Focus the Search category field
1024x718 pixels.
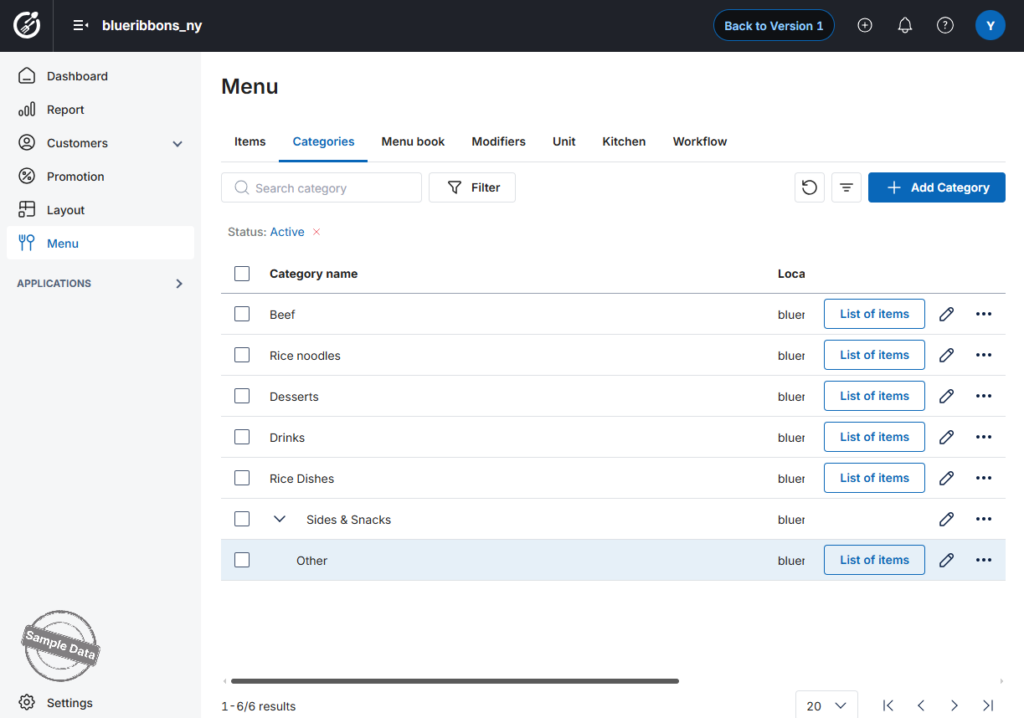coord(321,188)
